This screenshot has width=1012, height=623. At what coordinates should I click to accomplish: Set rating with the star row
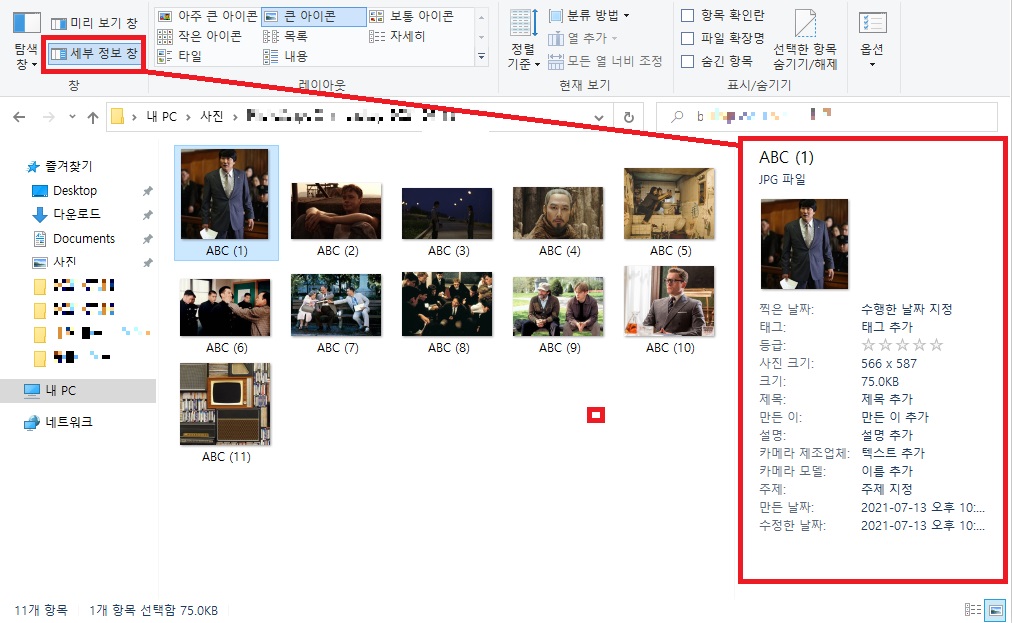coord(902,345)
